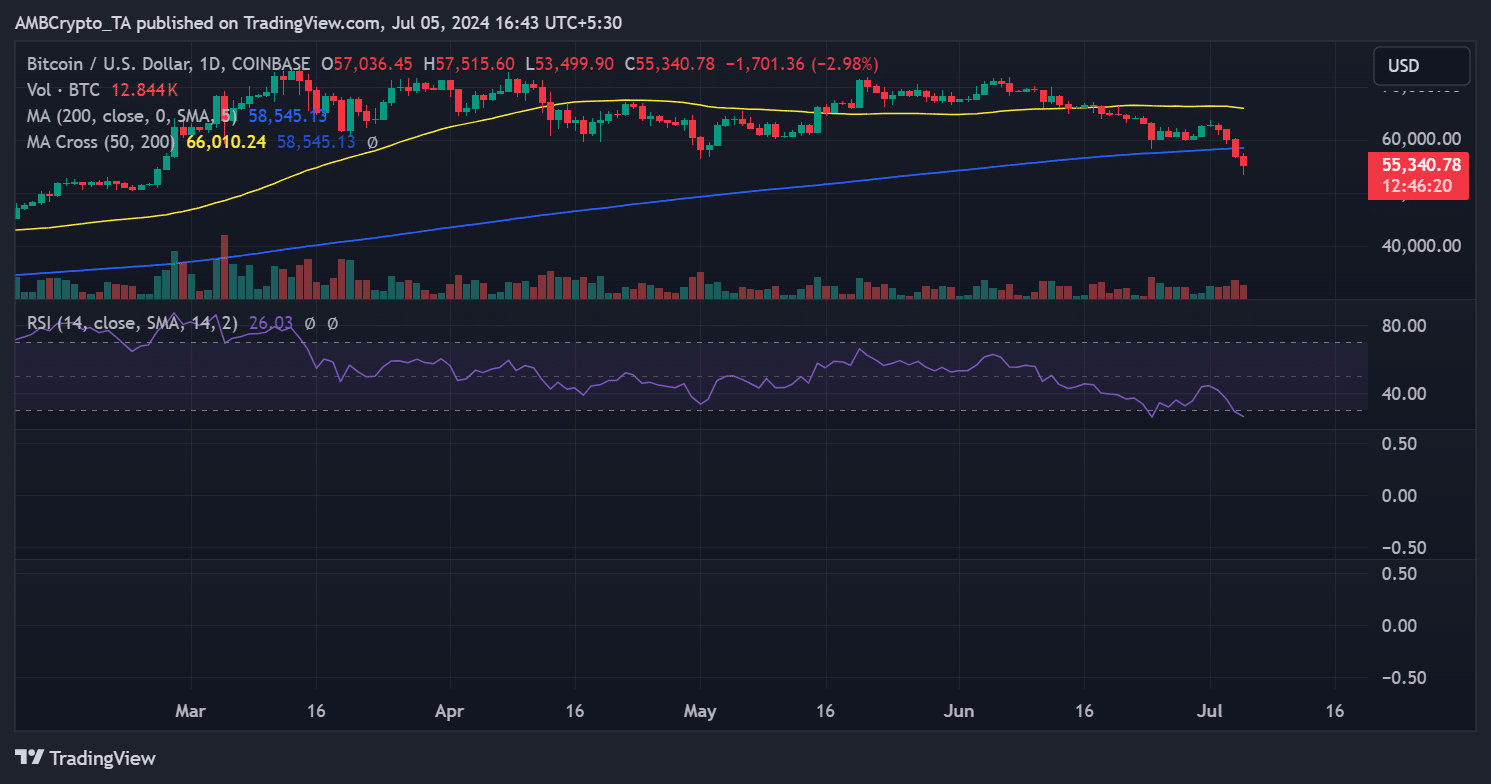Screen dimensions: 1491x784
Task: Click the Mar label on time axis
Action: 190,711
